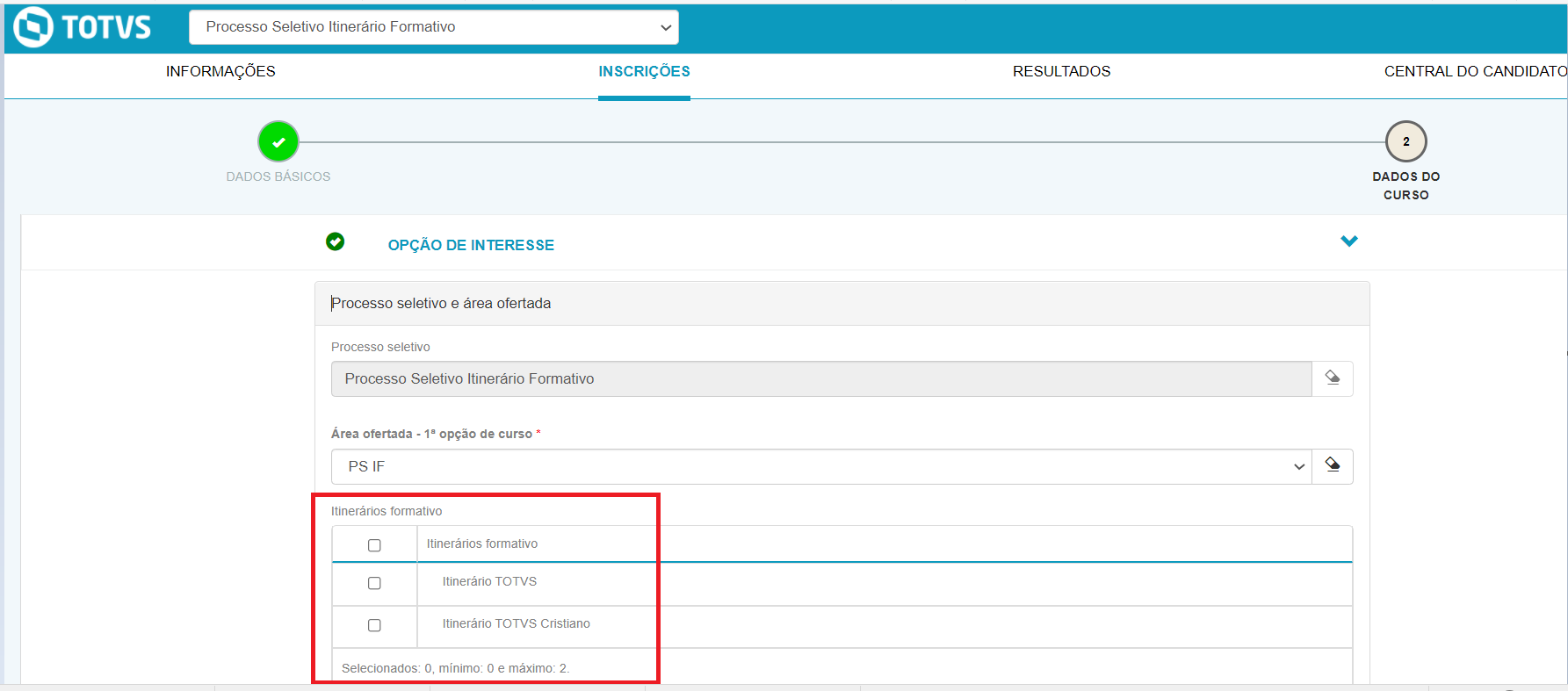Toggle the select-all Itinerários formativo header checkbox
Image resolution: width=1568 pixels, height=691 pixels.
coord(374,545)
